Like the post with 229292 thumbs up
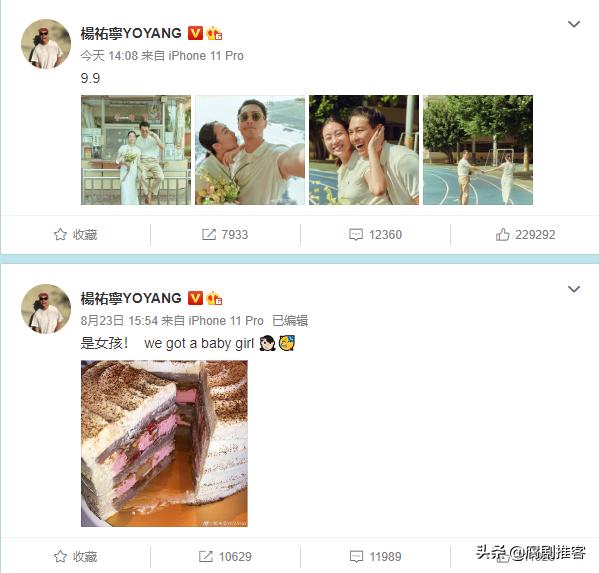 click(502, 234)
